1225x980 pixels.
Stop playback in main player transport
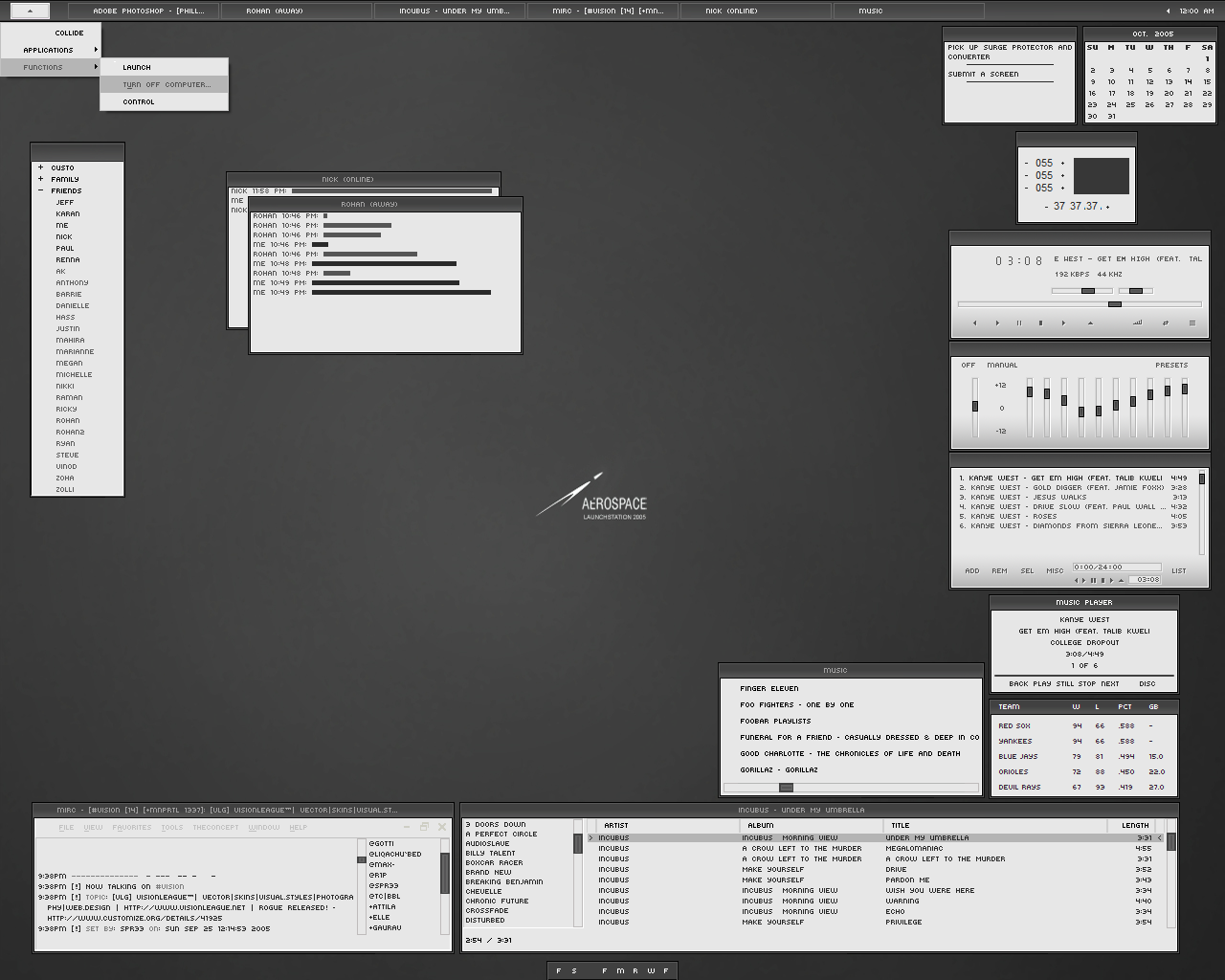(x=1041, y=323)
